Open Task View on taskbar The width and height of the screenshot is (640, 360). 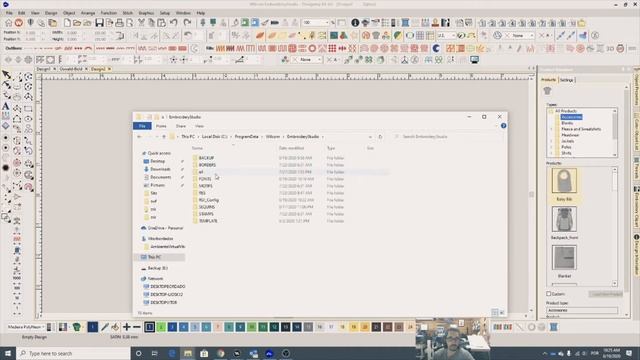click(x=155, y=353)
